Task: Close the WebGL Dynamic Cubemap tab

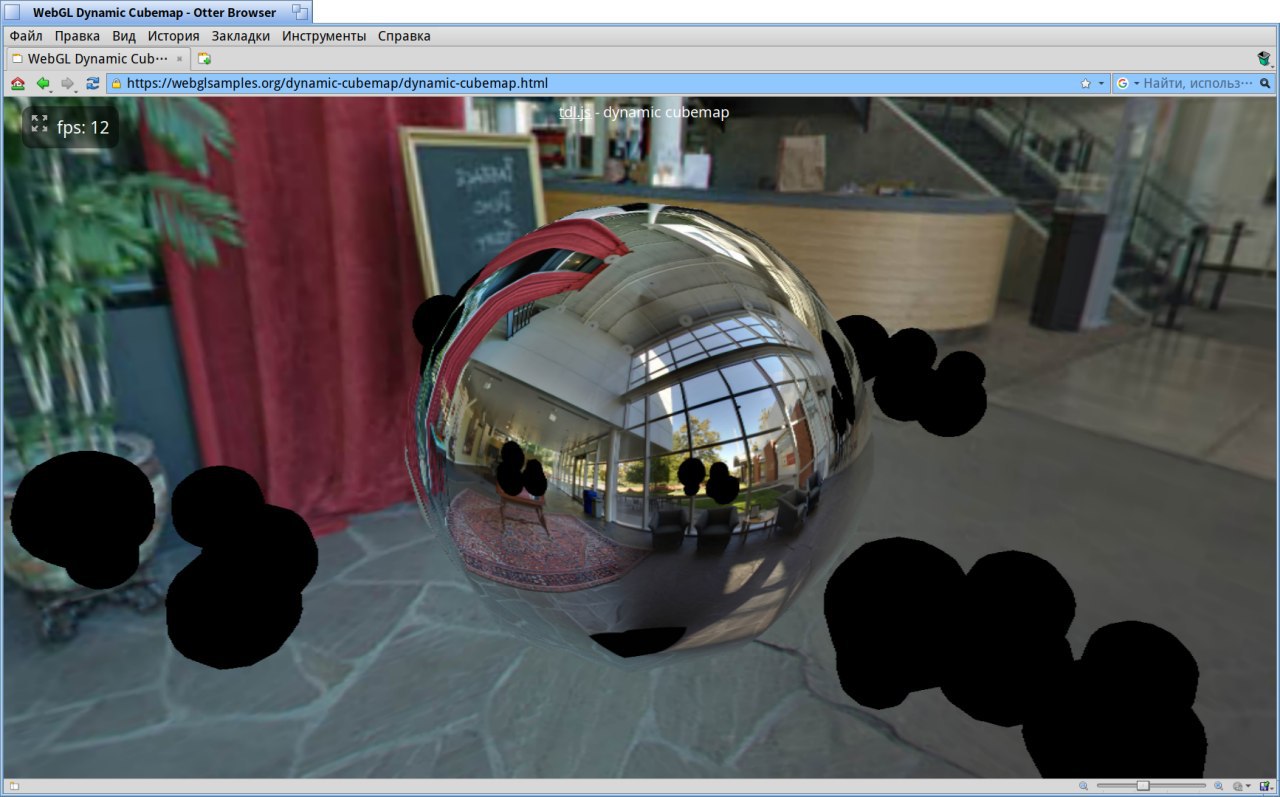Action: [x=179, y=59]
